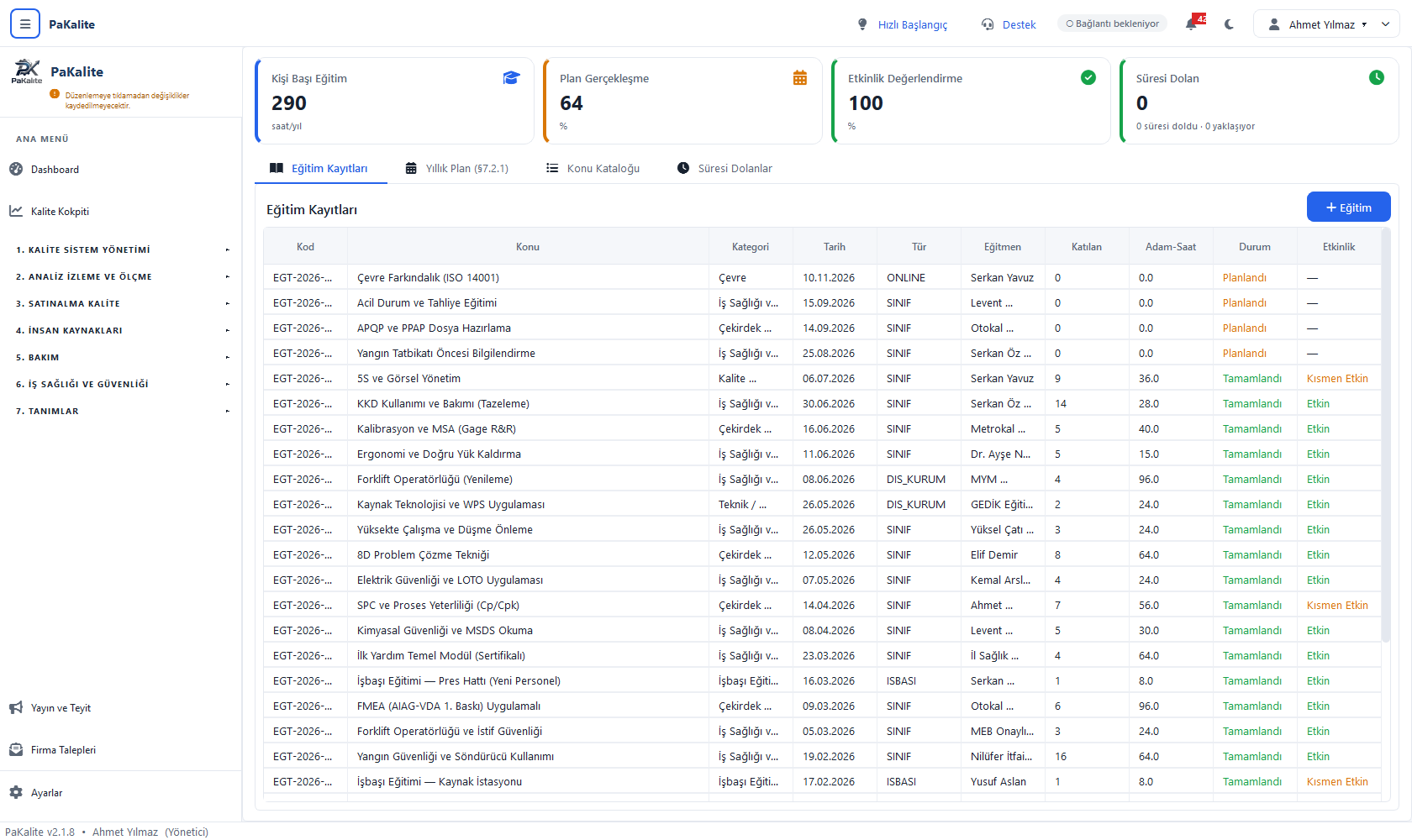
Task: Open the Konu Kataloğu tab
Action: point(593,168)
